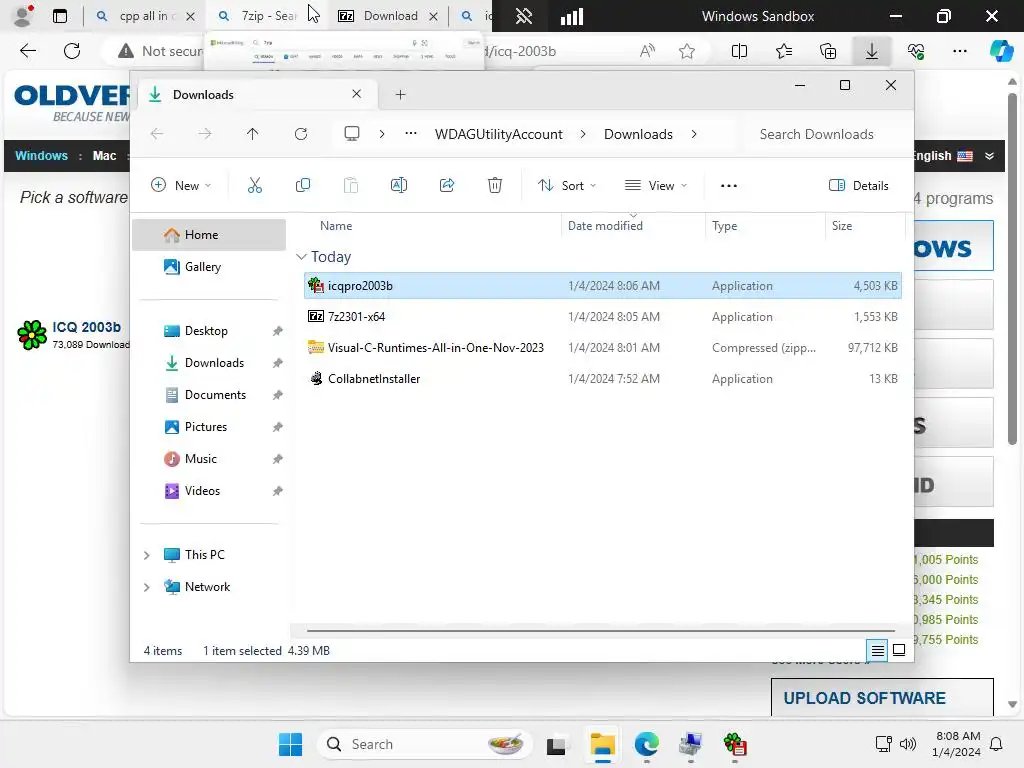Click the Read aloud icon in address bar
The height and width of the screenshot is (768, 1024).
click(x=647, y=51)
